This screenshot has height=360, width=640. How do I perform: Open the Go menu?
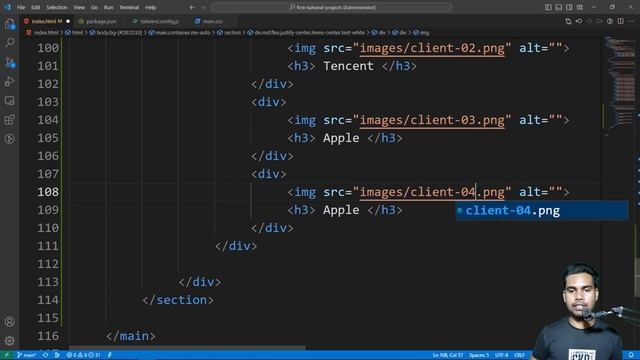94,7
